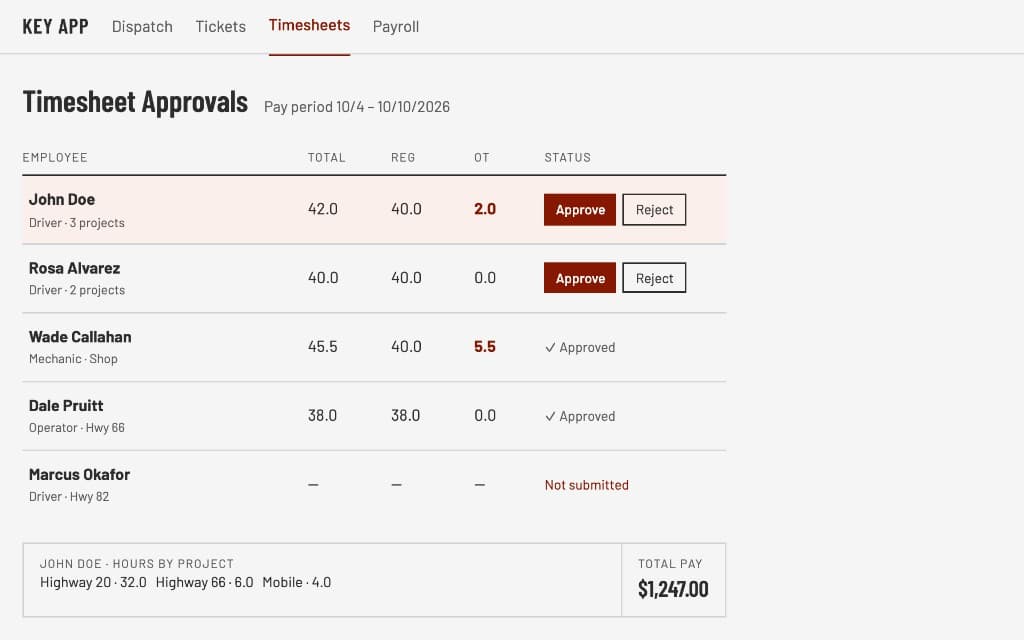
Task: Click the Operator · Hwy 66 subtitle
Action: 76,428
